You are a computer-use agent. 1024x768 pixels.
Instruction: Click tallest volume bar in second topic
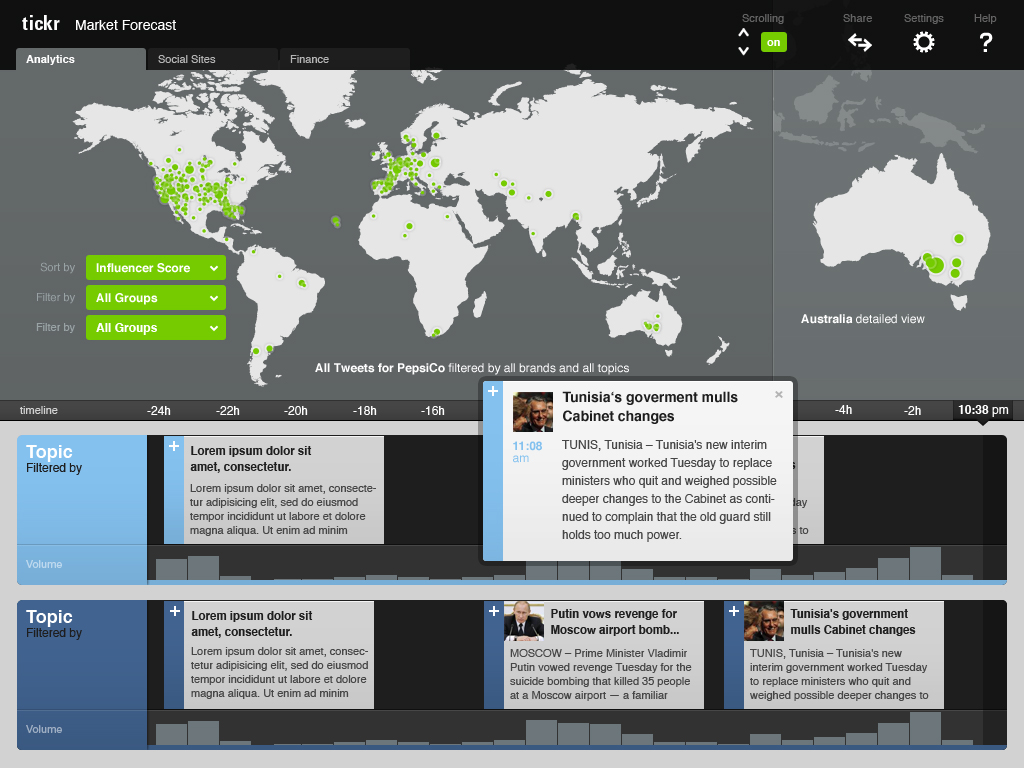pyautogui.click(x=925, y=729)
